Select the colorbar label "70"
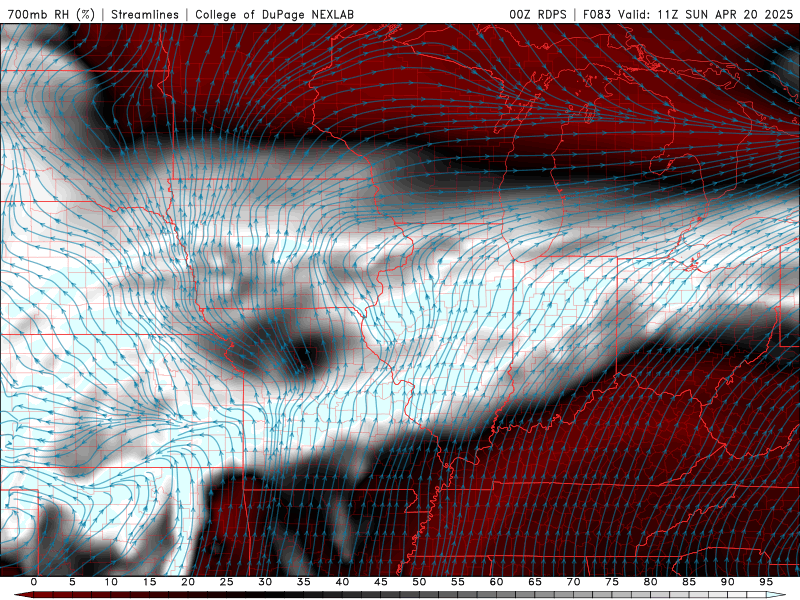800x600 pixels. click(573, 582)
